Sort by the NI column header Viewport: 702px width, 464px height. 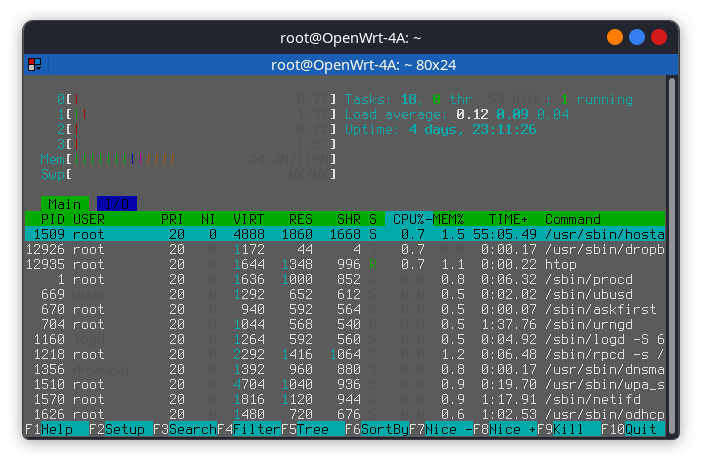coord(208,219)
